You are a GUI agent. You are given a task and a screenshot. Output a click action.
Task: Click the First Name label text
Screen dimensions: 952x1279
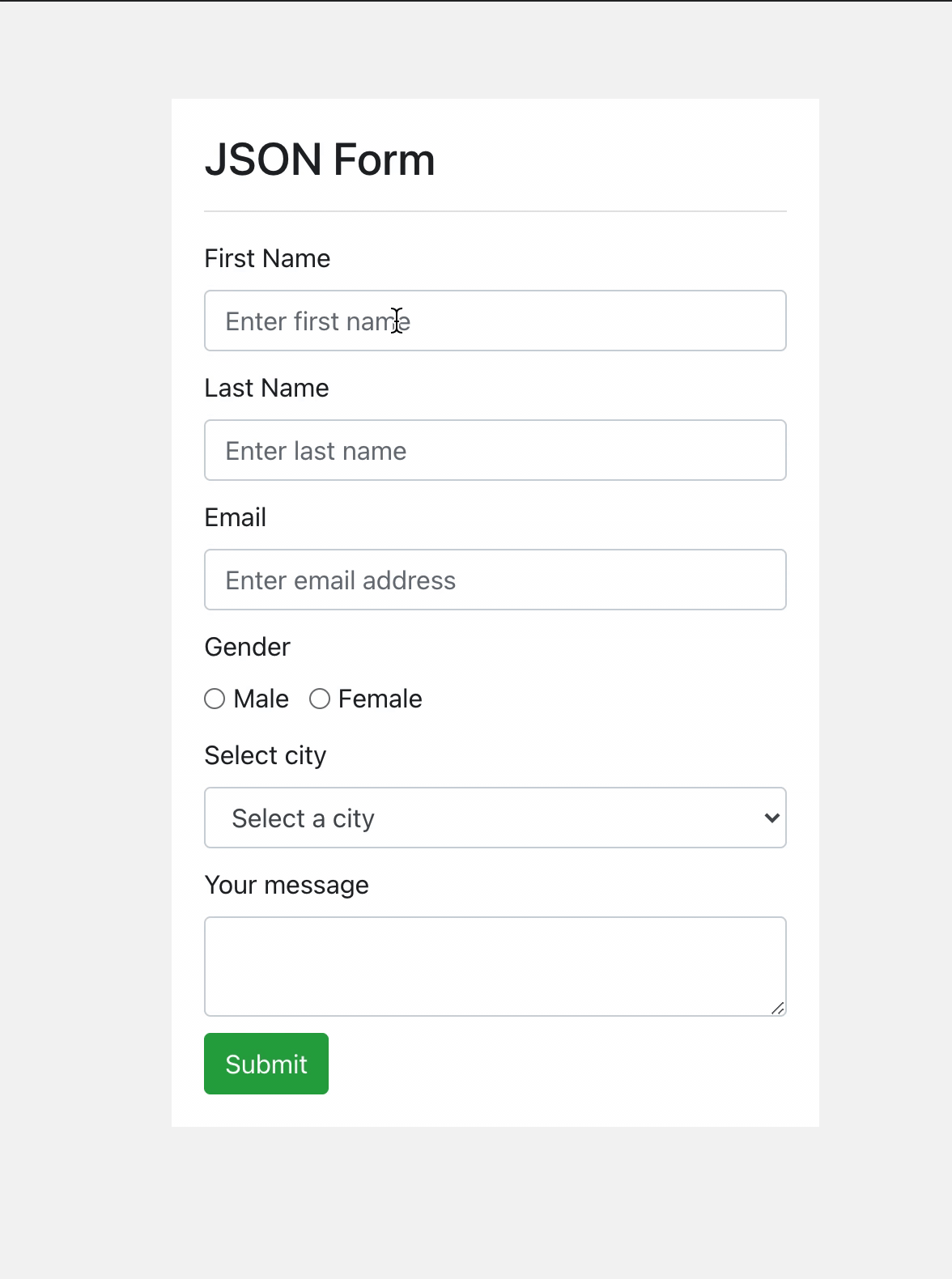tap(267, 258)
